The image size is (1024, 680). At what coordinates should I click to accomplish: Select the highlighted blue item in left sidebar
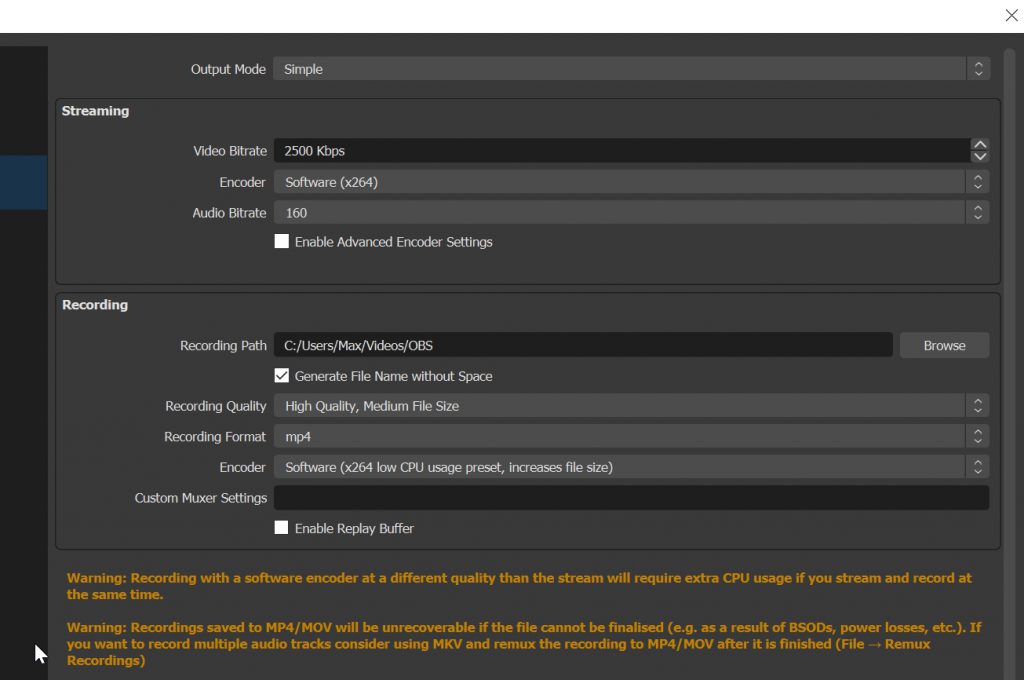point(23,182)
